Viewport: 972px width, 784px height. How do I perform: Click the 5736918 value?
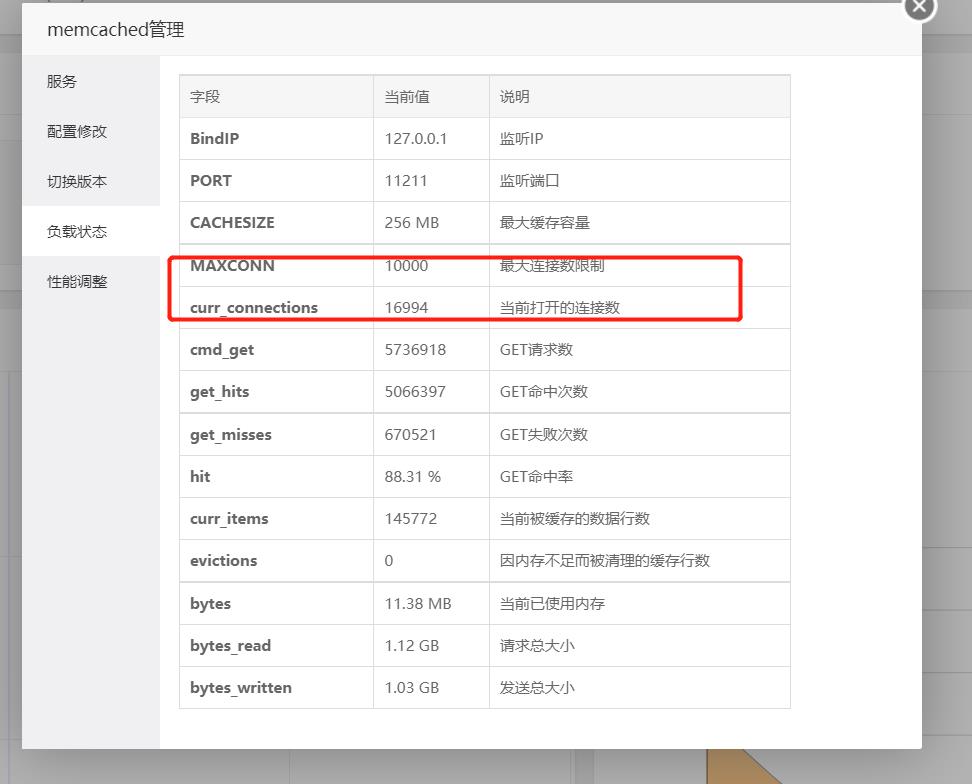pos(415,350)
